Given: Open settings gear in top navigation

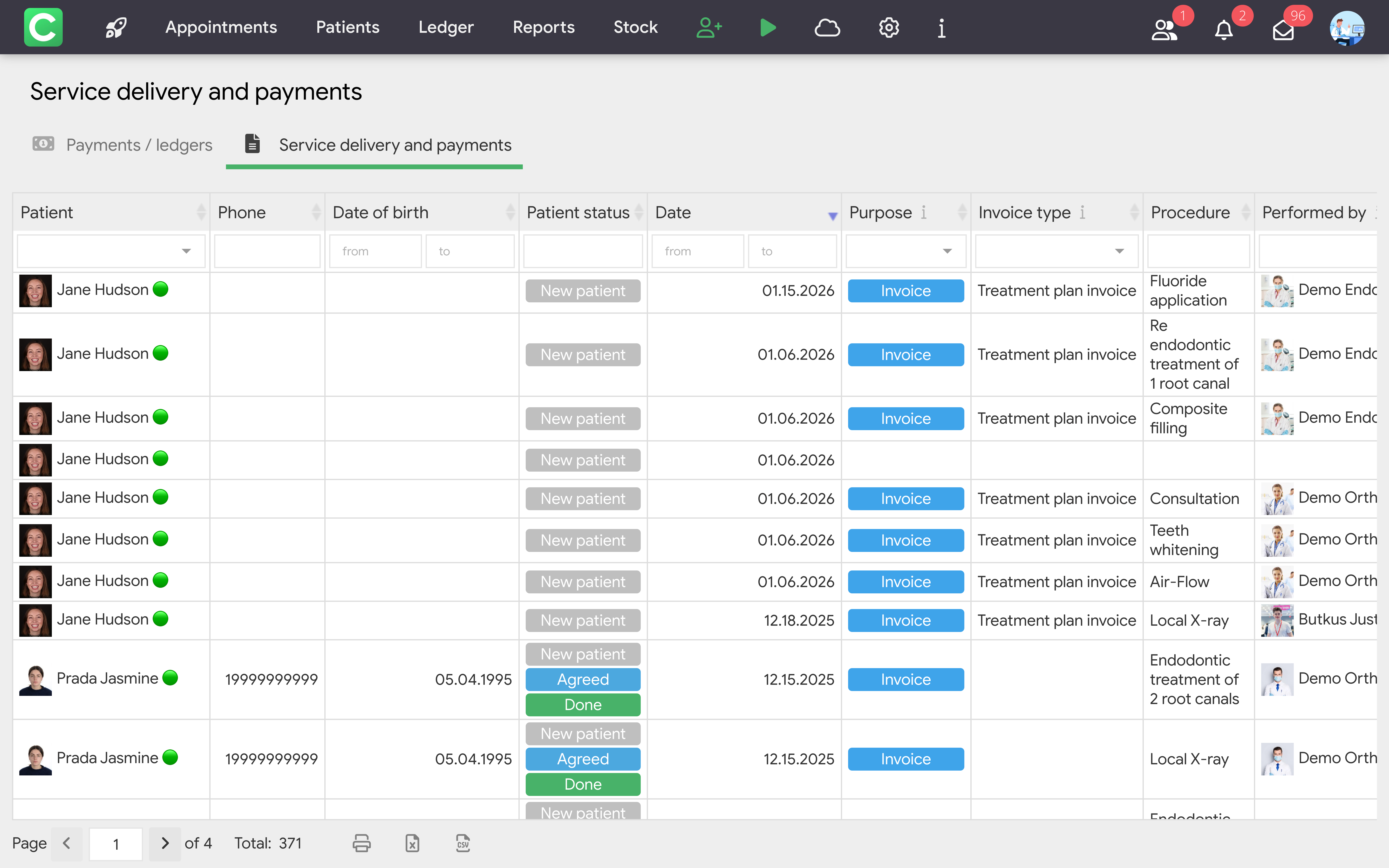Looking at the screenshot, I should point(888,27).
